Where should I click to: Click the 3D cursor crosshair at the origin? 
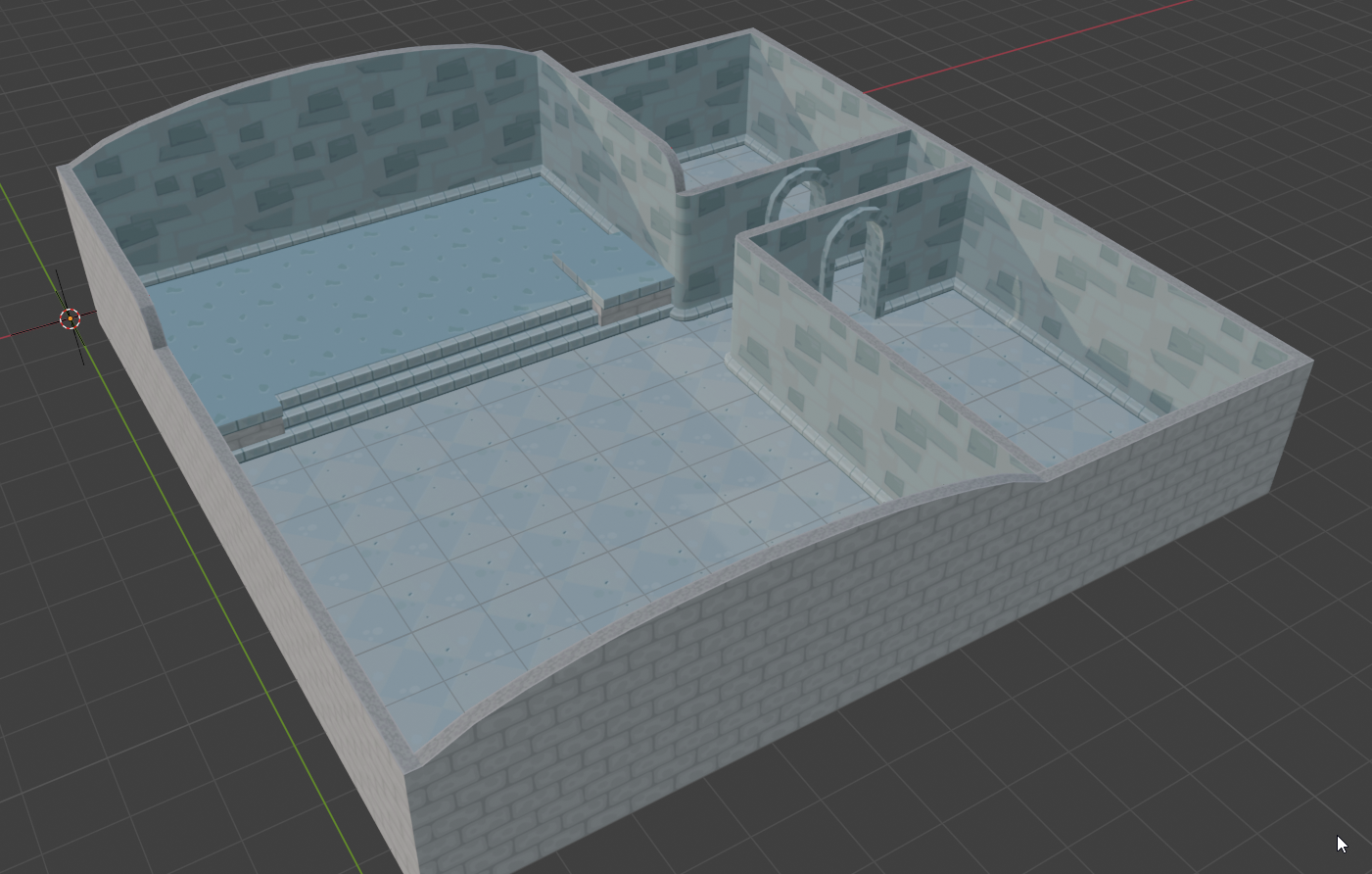tap(71, 317)
